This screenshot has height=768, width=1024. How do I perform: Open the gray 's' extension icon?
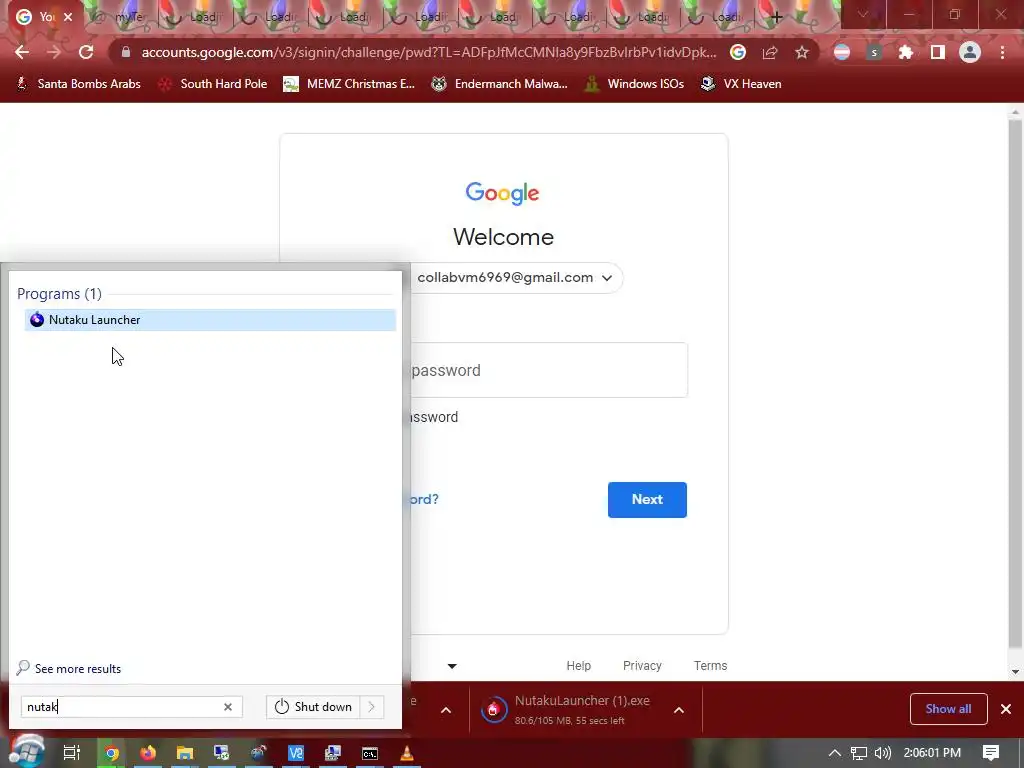coord(874,52)
